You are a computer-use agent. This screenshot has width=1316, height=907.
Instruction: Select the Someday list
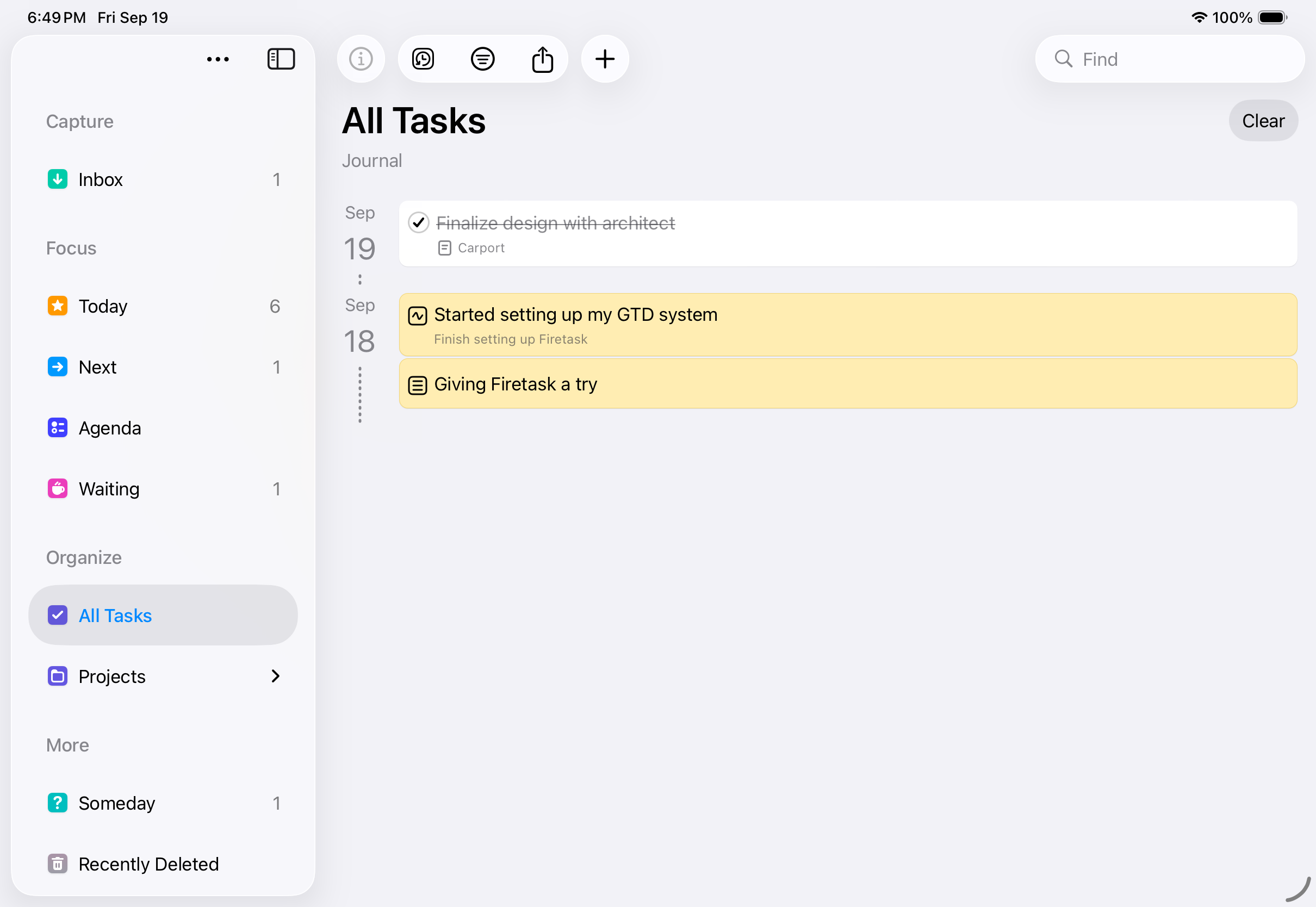click(x=116, y=803)
